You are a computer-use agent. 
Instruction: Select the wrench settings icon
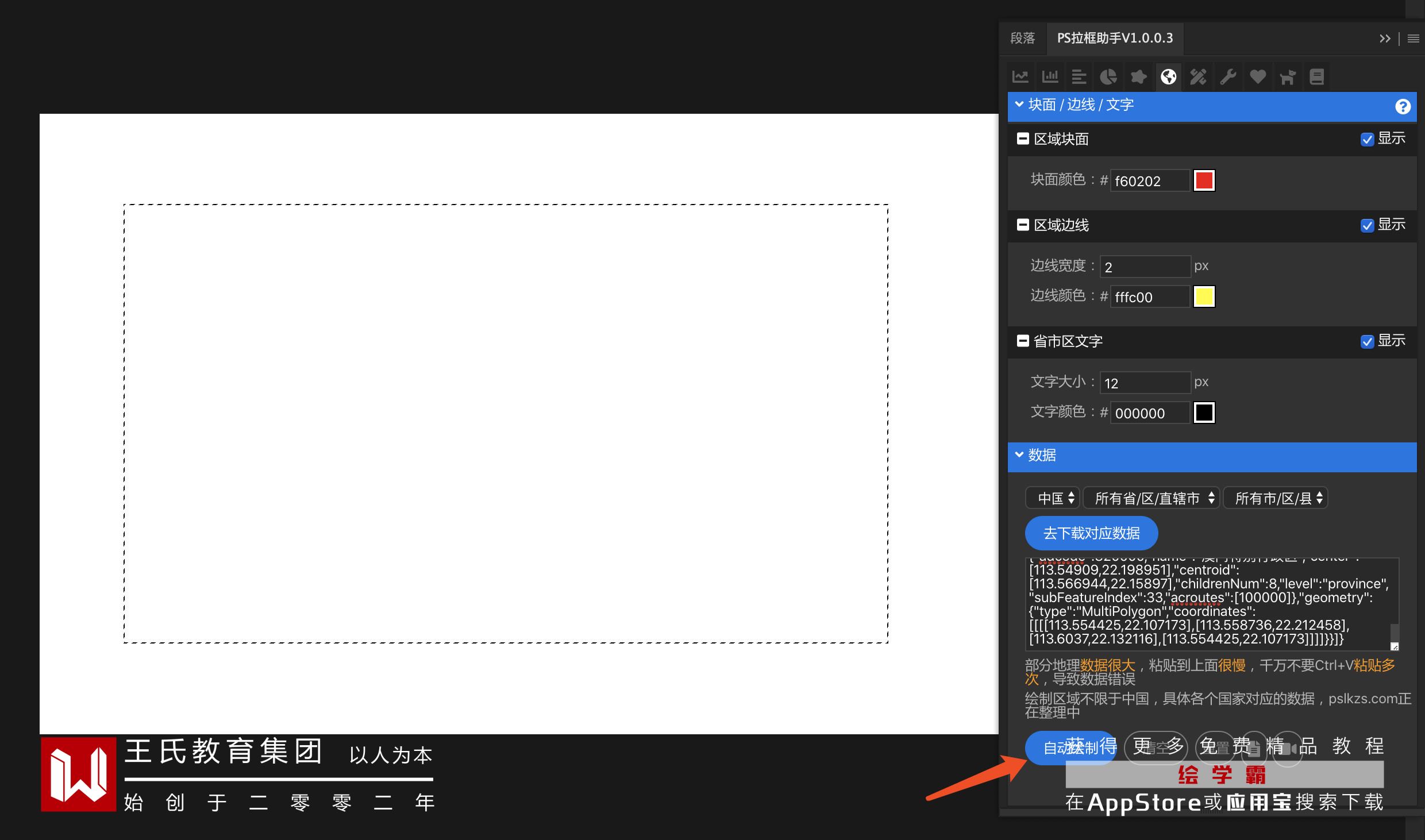1228,76
